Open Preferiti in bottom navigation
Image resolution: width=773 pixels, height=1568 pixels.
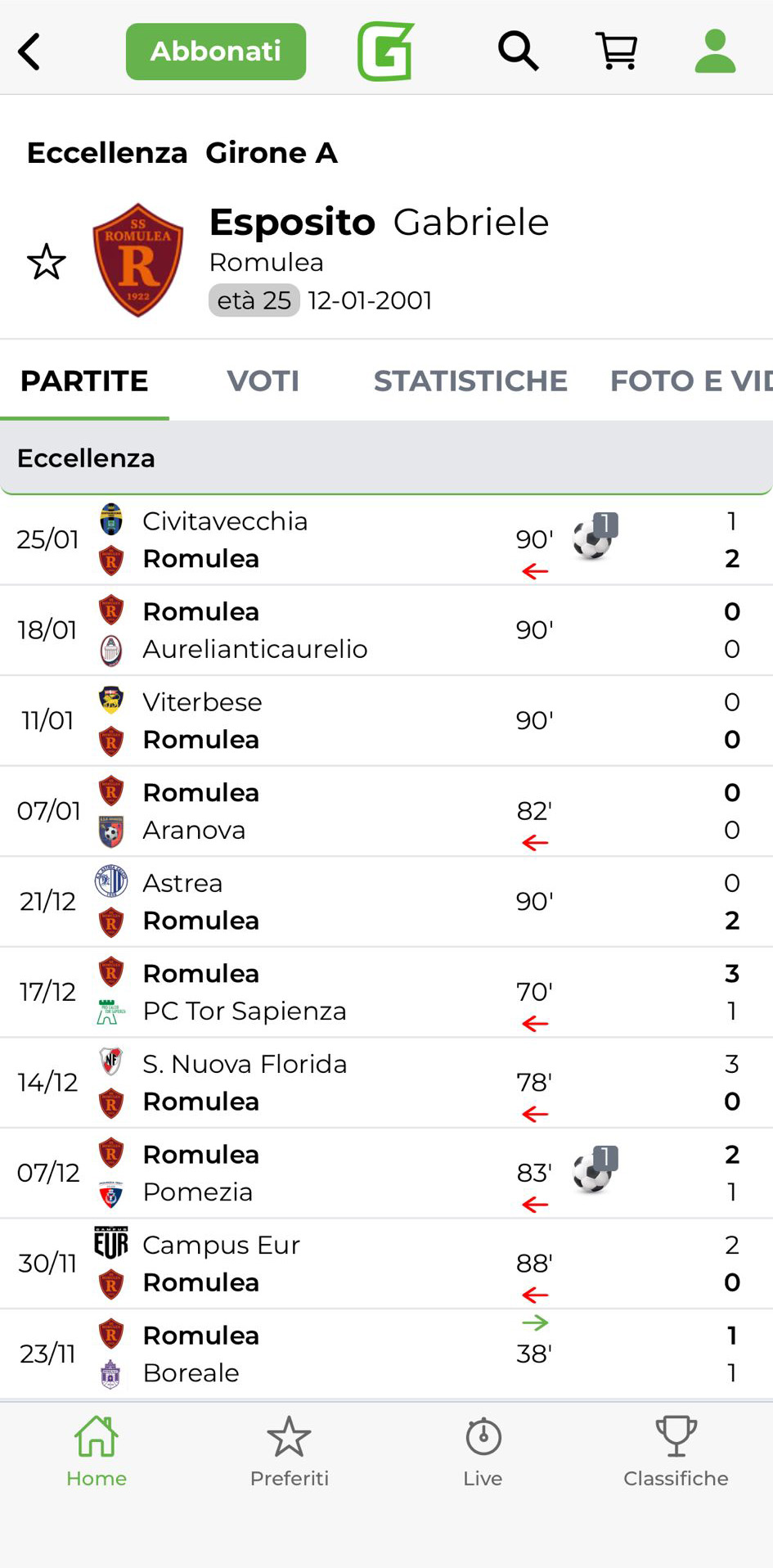(290, 1452)
